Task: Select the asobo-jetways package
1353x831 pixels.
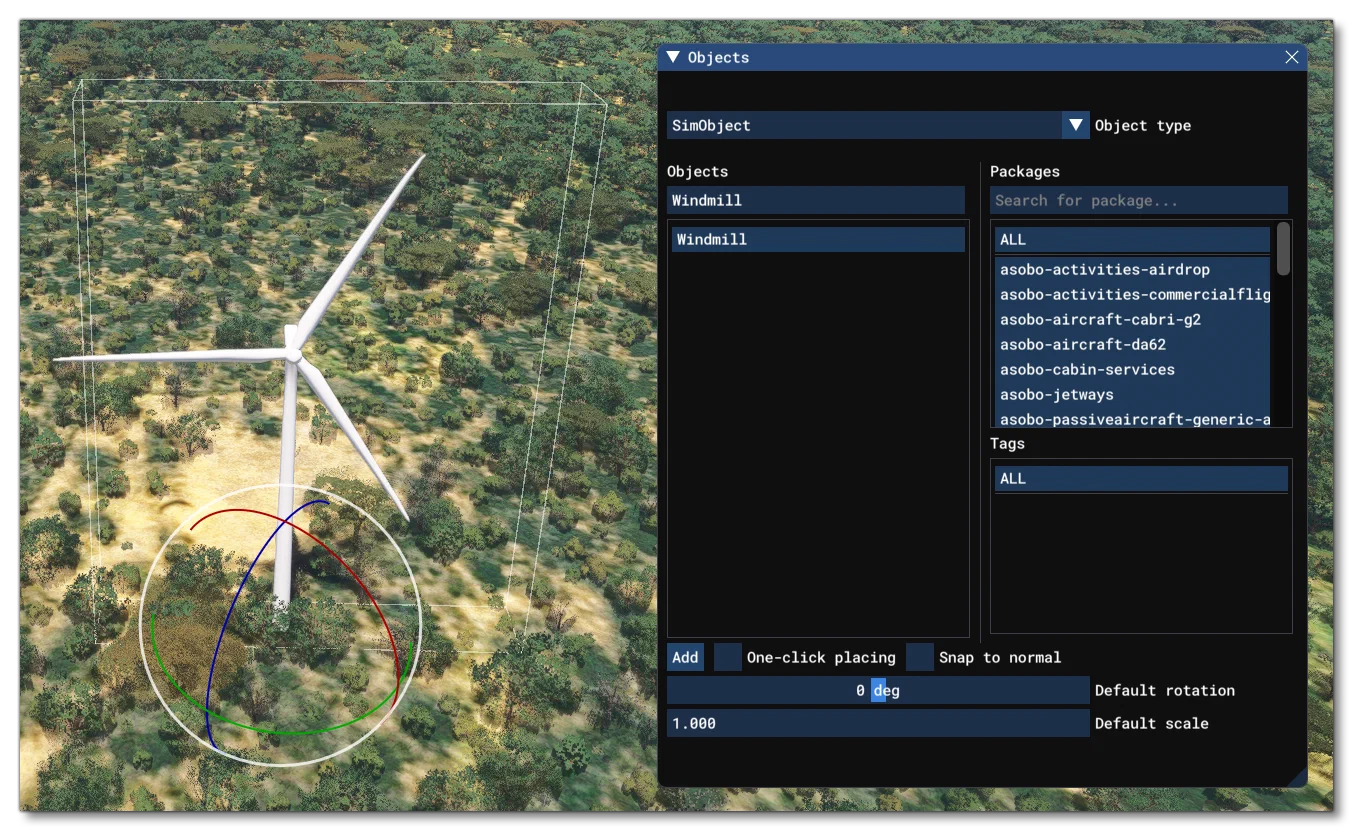Action: pos(1132,395)
